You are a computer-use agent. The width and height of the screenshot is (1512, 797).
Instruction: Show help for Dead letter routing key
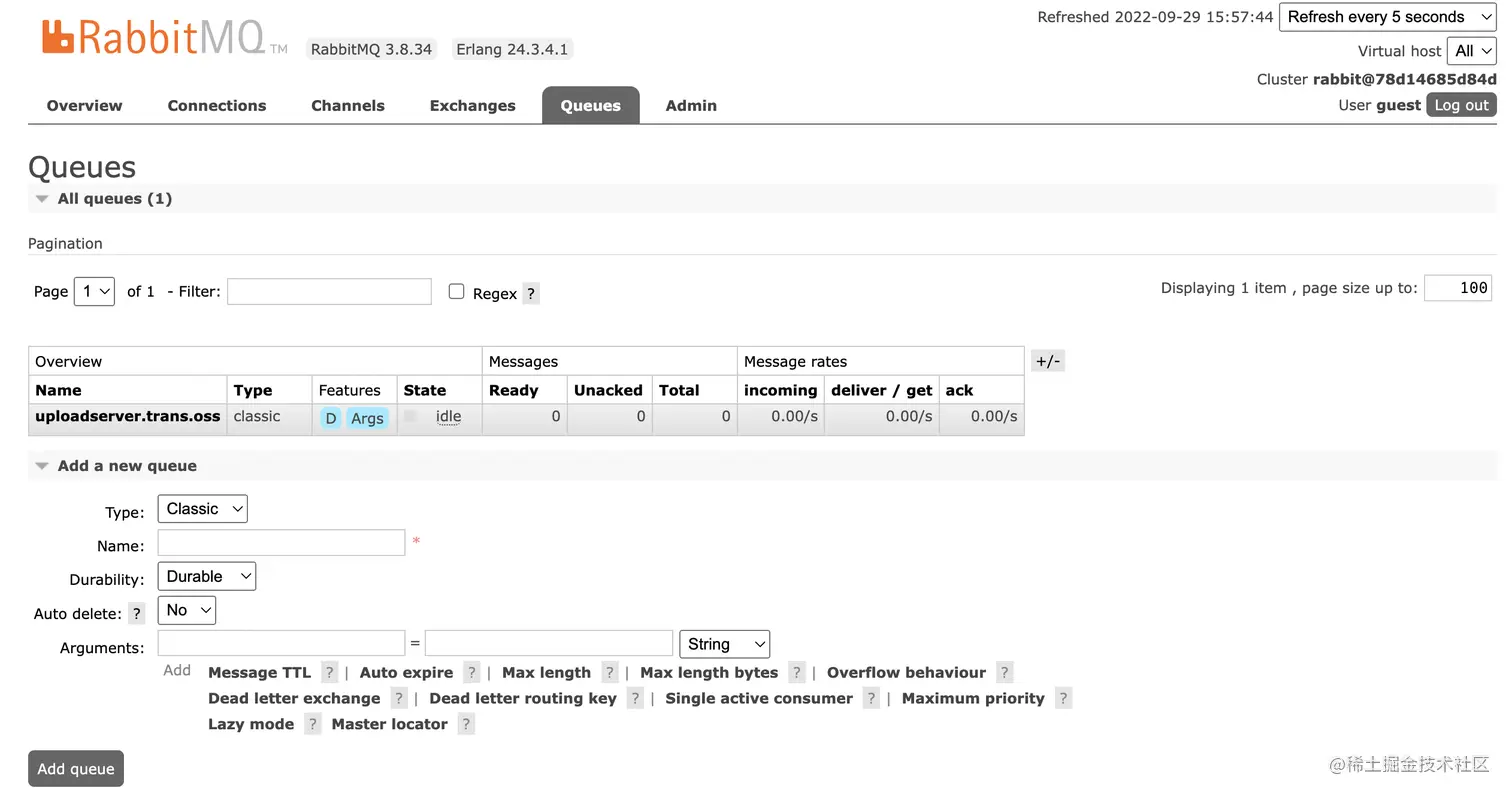[x=634, y=699]
